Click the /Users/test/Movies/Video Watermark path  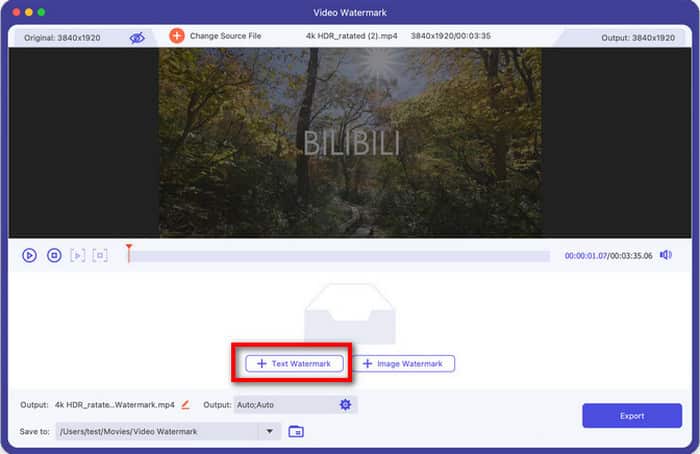(x=129, y=432)
